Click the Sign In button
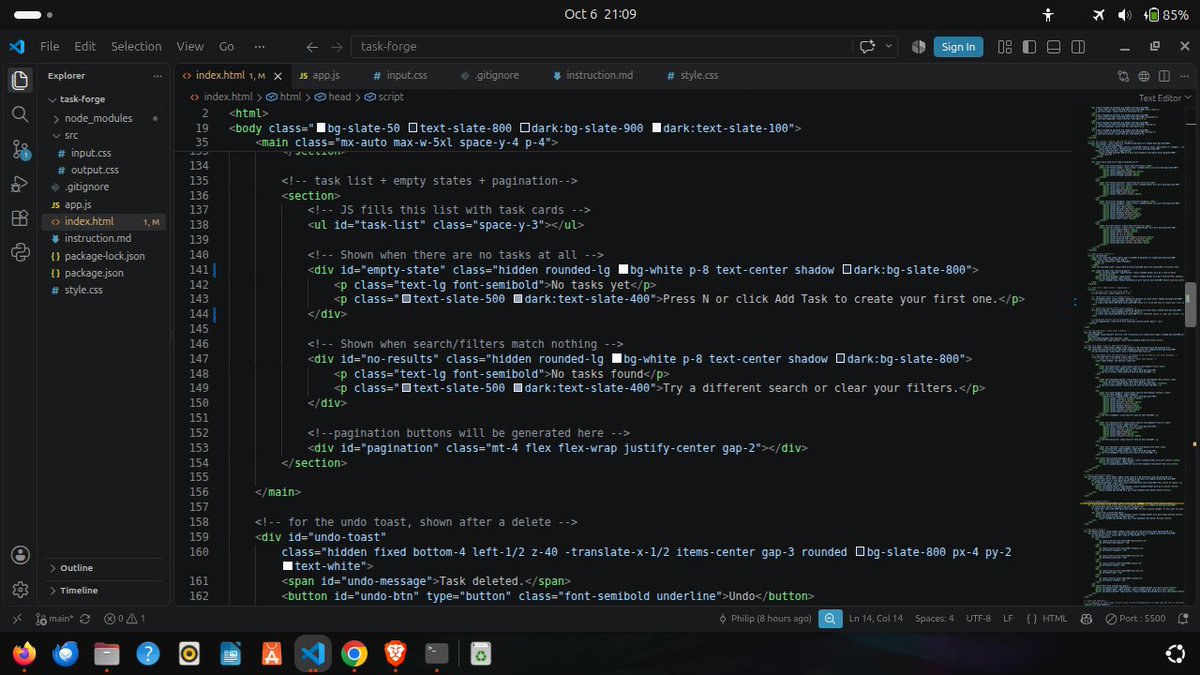1200x675 pixels. pyautogui.click(x=959, y=46)
